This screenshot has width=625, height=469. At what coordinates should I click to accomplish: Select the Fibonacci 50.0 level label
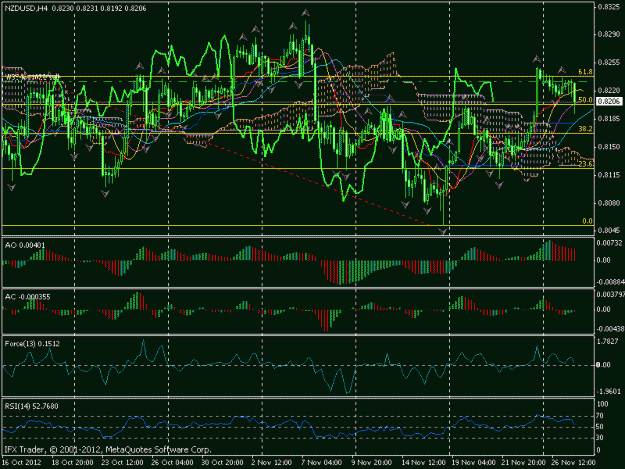click(x=585, y=100)
